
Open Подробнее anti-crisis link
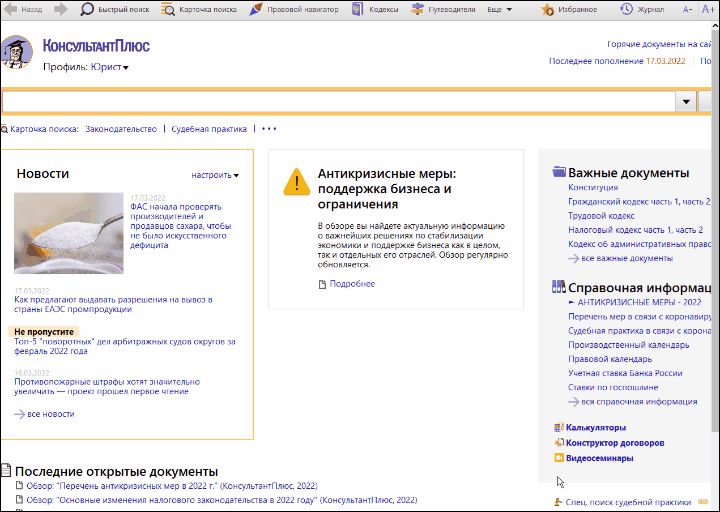(x=352, y=284)
